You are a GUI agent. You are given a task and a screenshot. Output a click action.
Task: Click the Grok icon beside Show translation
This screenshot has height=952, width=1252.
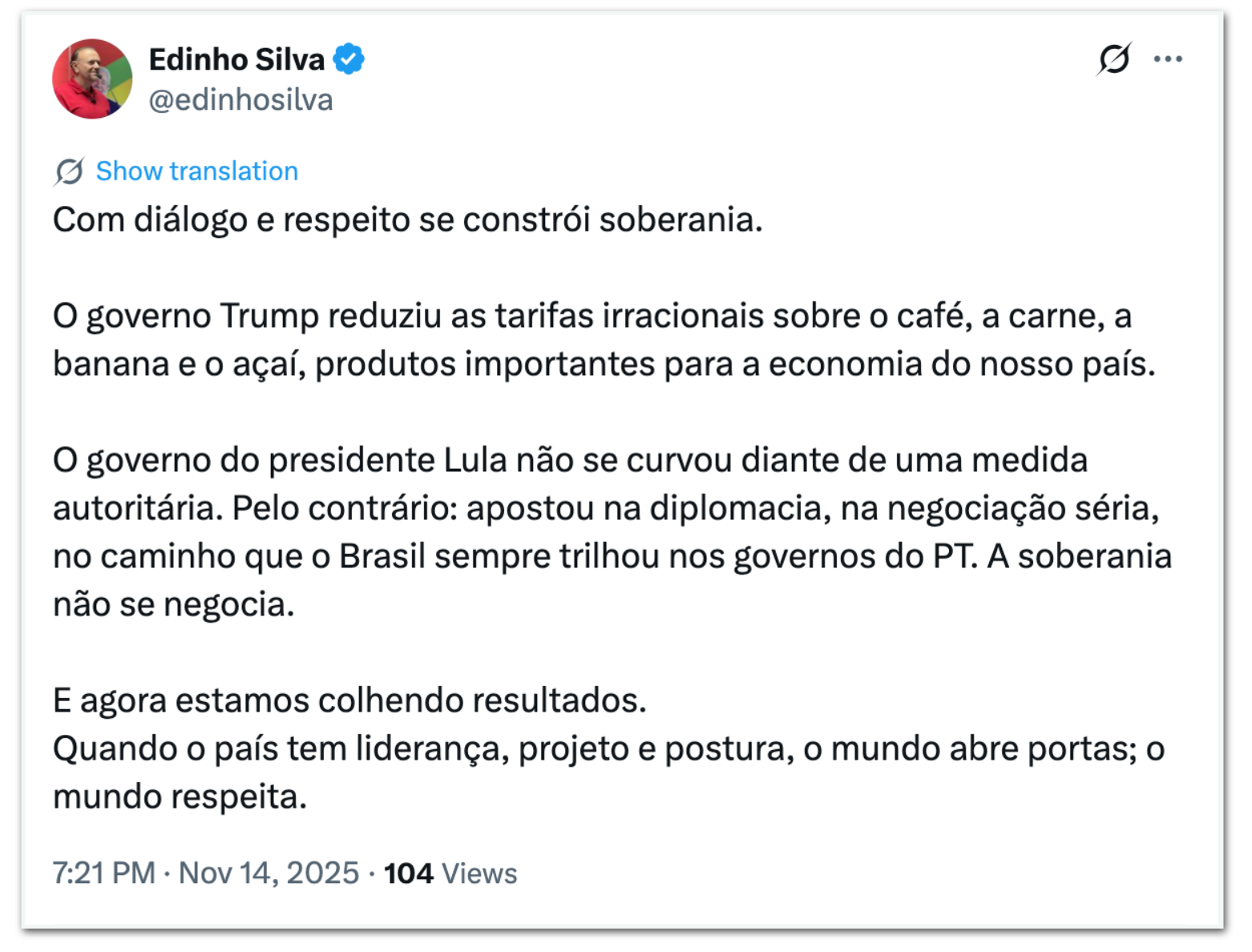pos(70,171)
